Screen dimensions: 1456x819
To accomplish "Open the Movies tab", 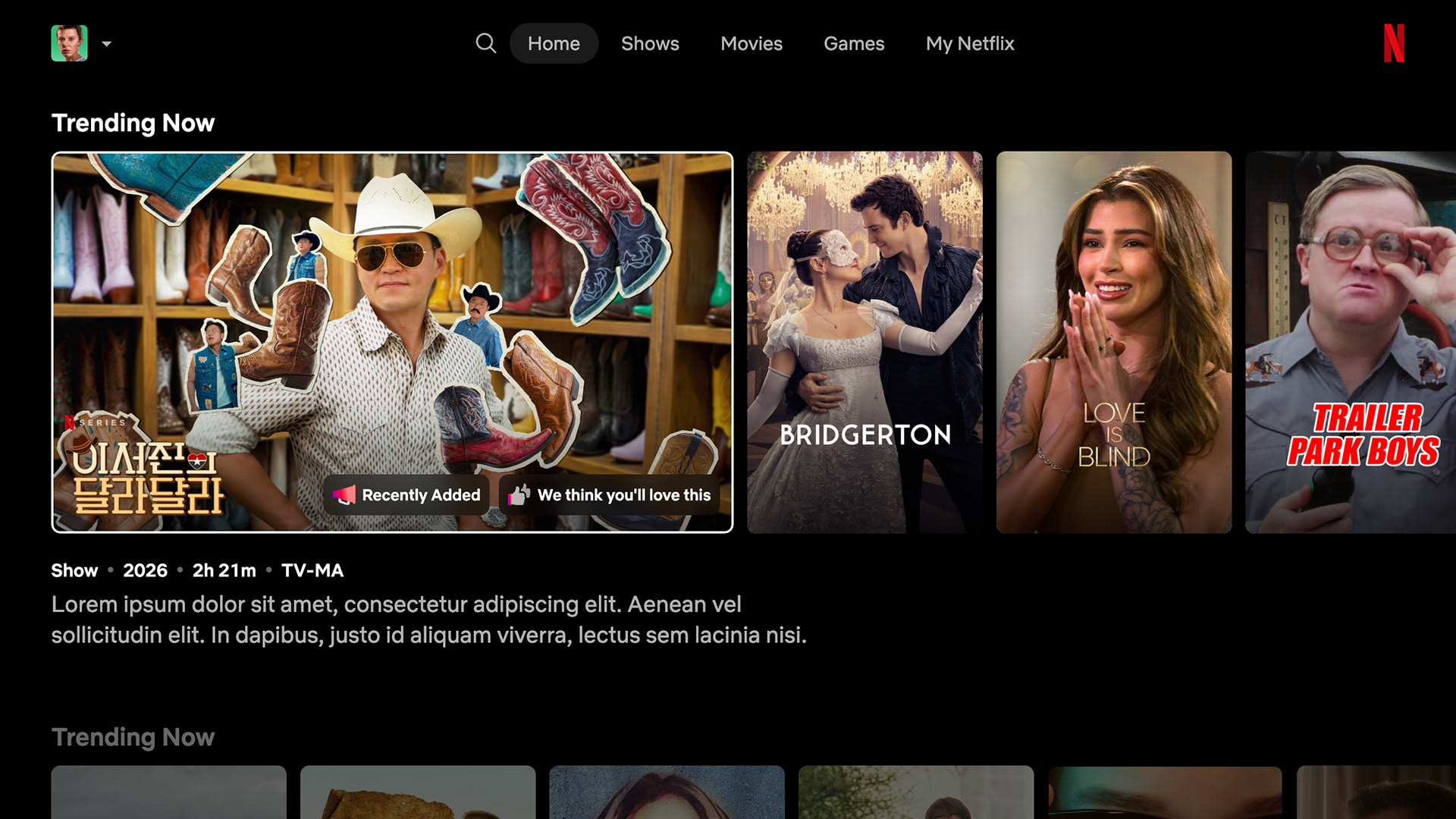I will pyautogui.click(x=751, y=43).
